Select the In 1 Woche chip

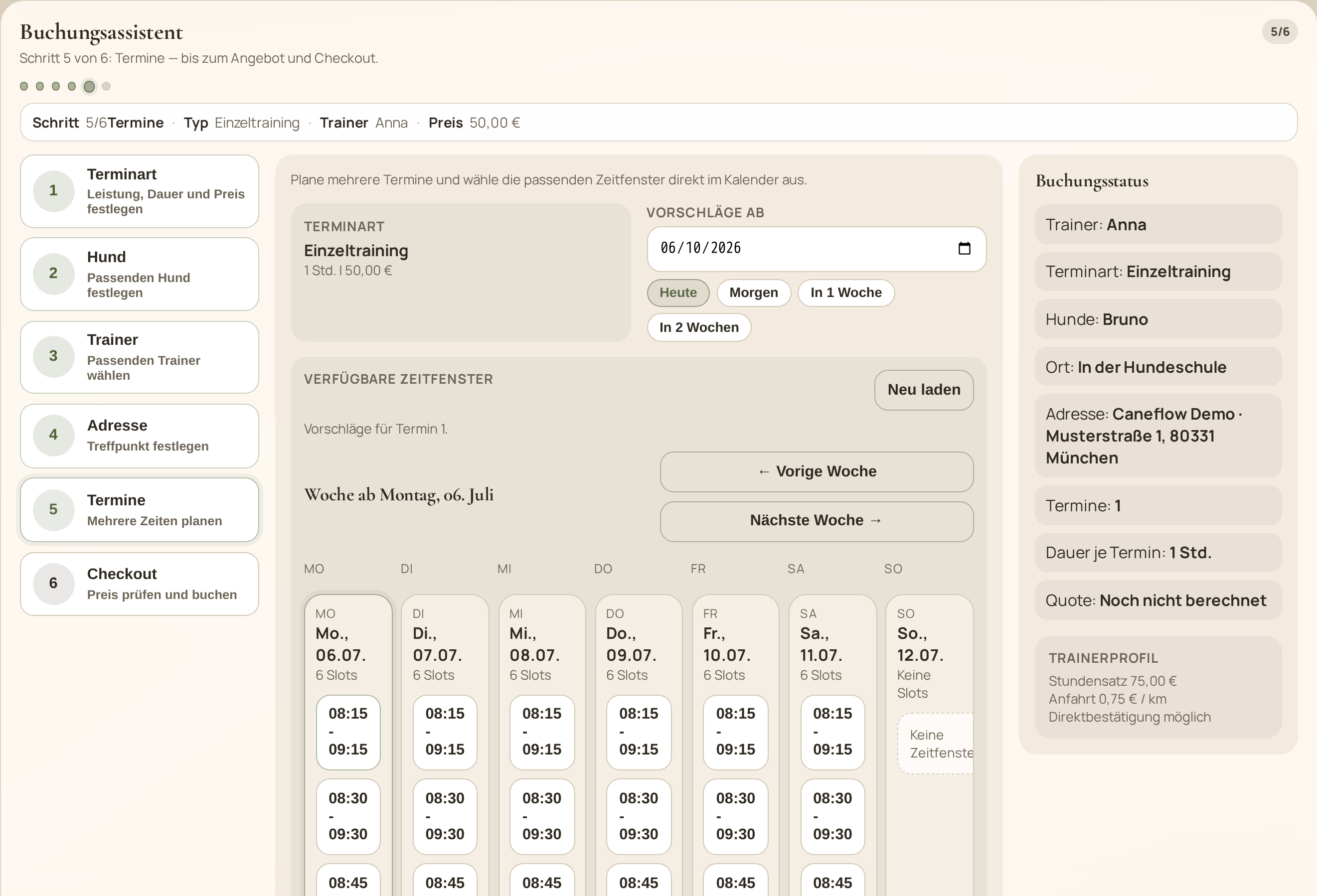pos(845,293)
